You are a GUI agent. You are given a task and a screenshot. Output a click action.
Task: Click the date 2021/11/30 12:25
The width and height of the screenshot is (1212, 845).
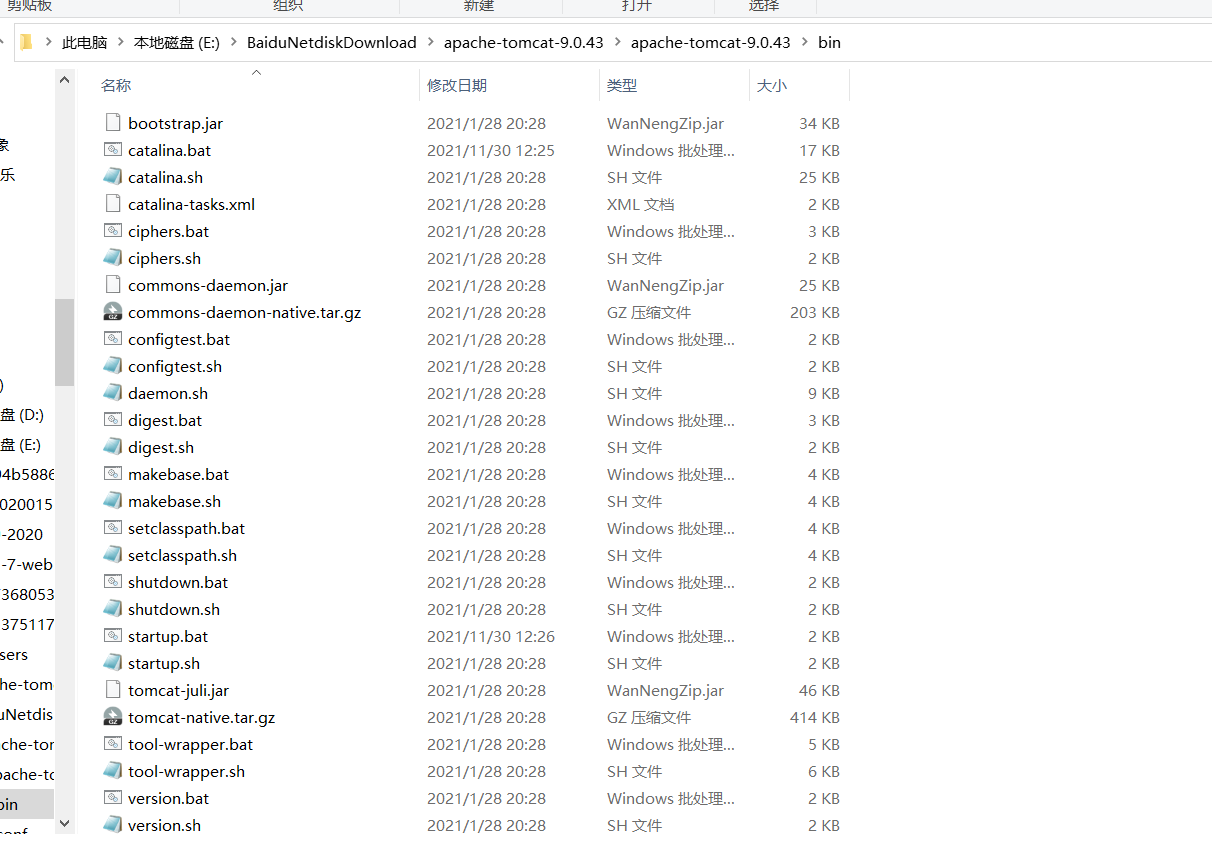click(491, 150)
